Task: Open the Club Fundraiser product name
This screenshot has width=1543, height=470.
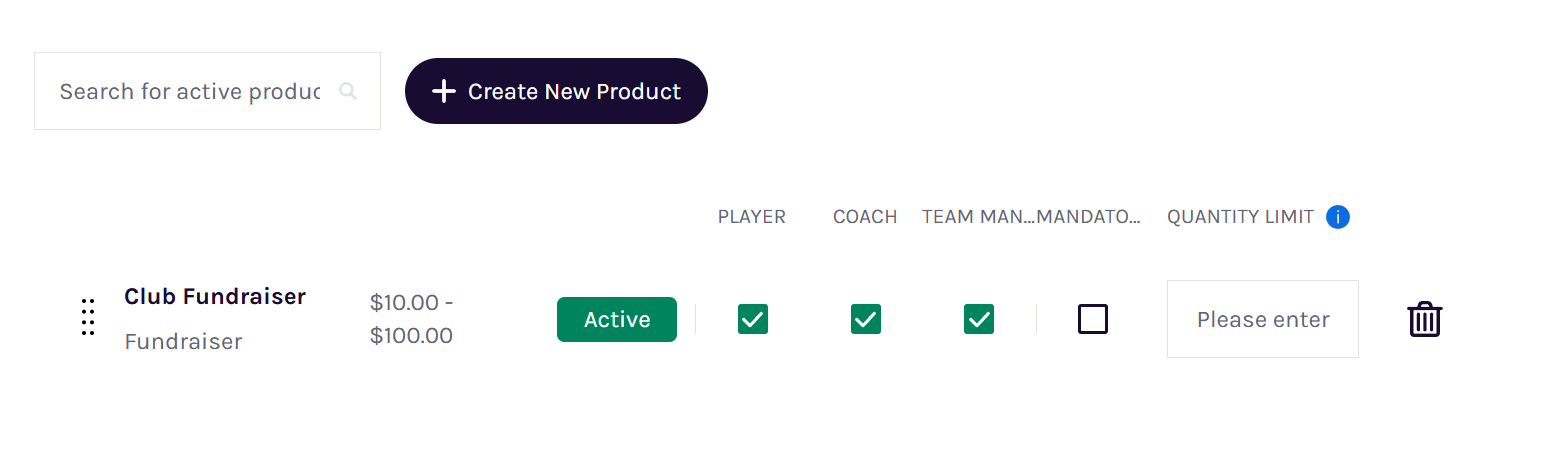Action: tap(215, 296)
